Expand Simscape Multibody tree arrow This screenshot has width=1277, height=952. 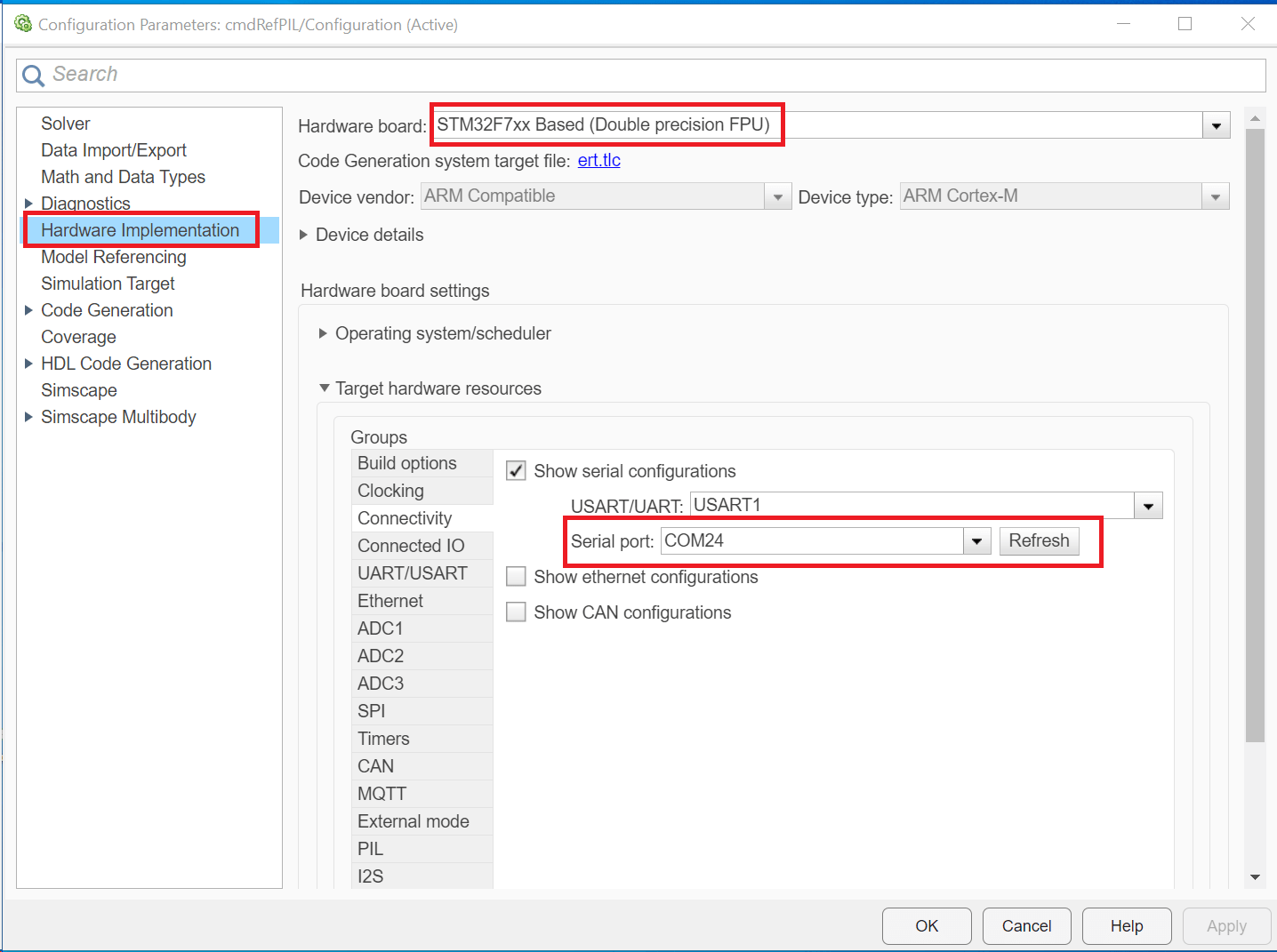tap(28, 417)
